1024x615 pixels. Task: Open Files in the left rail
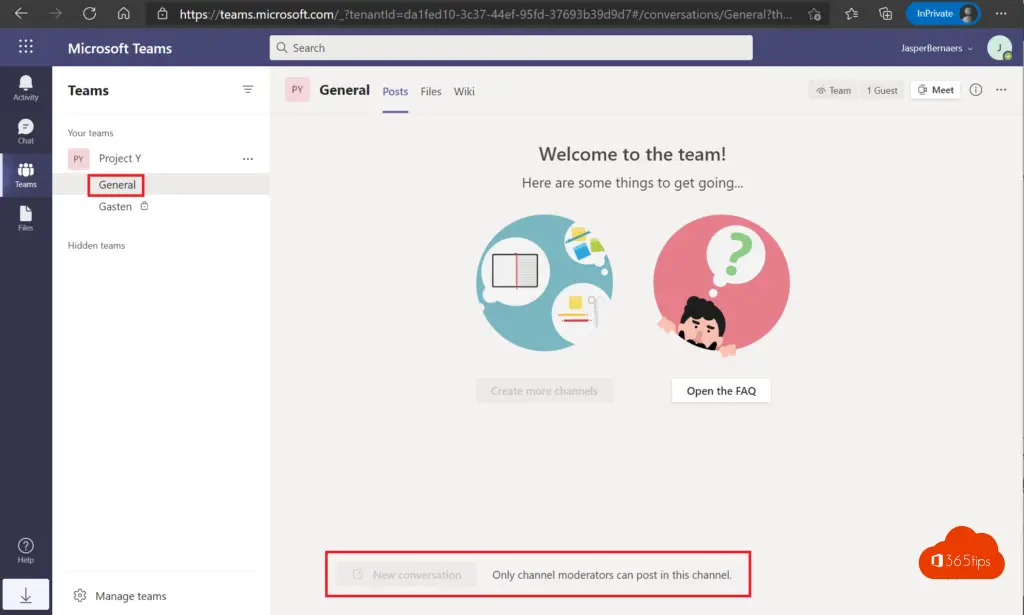[26, 218]
